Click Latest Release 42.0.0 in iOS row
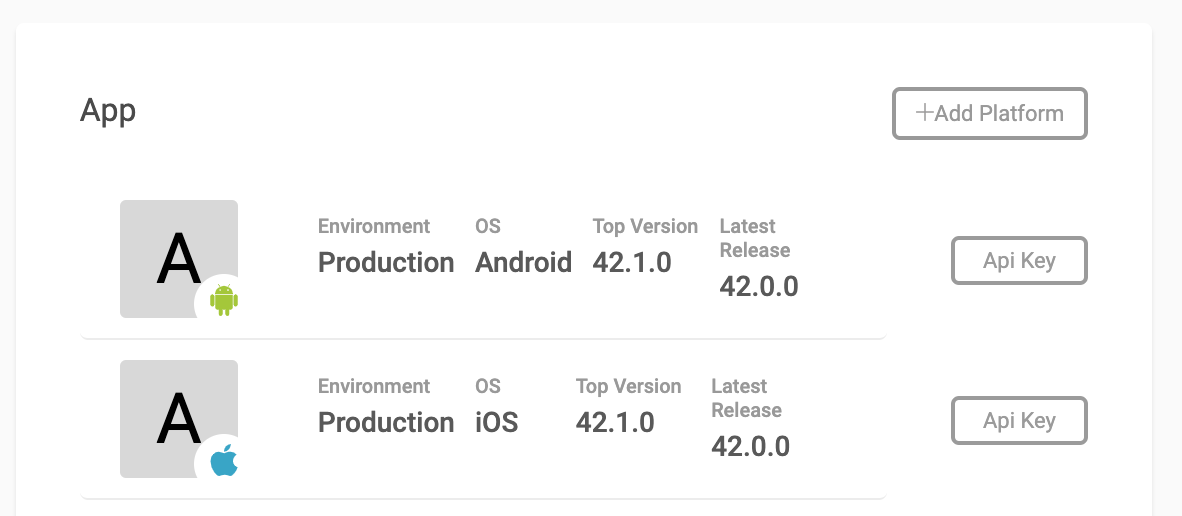 tap(750, 446)
